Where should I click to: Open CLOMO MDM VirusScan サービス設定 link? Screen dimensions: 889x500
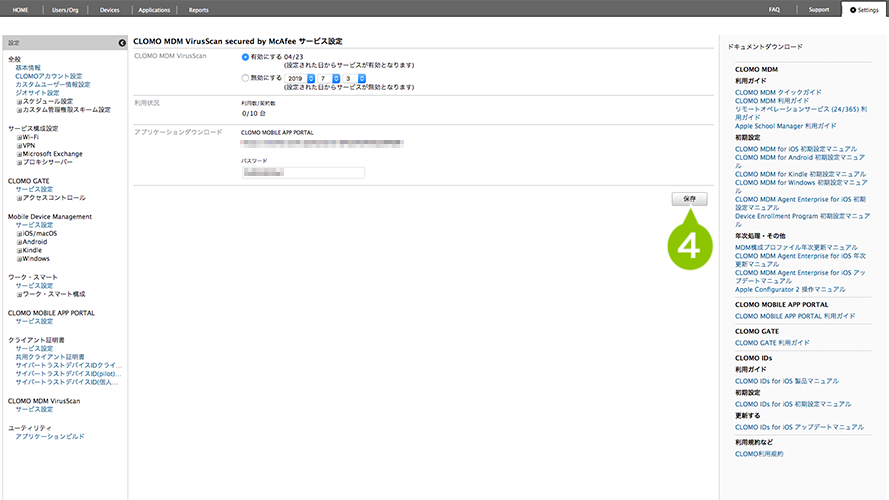(x=34, y=409)
